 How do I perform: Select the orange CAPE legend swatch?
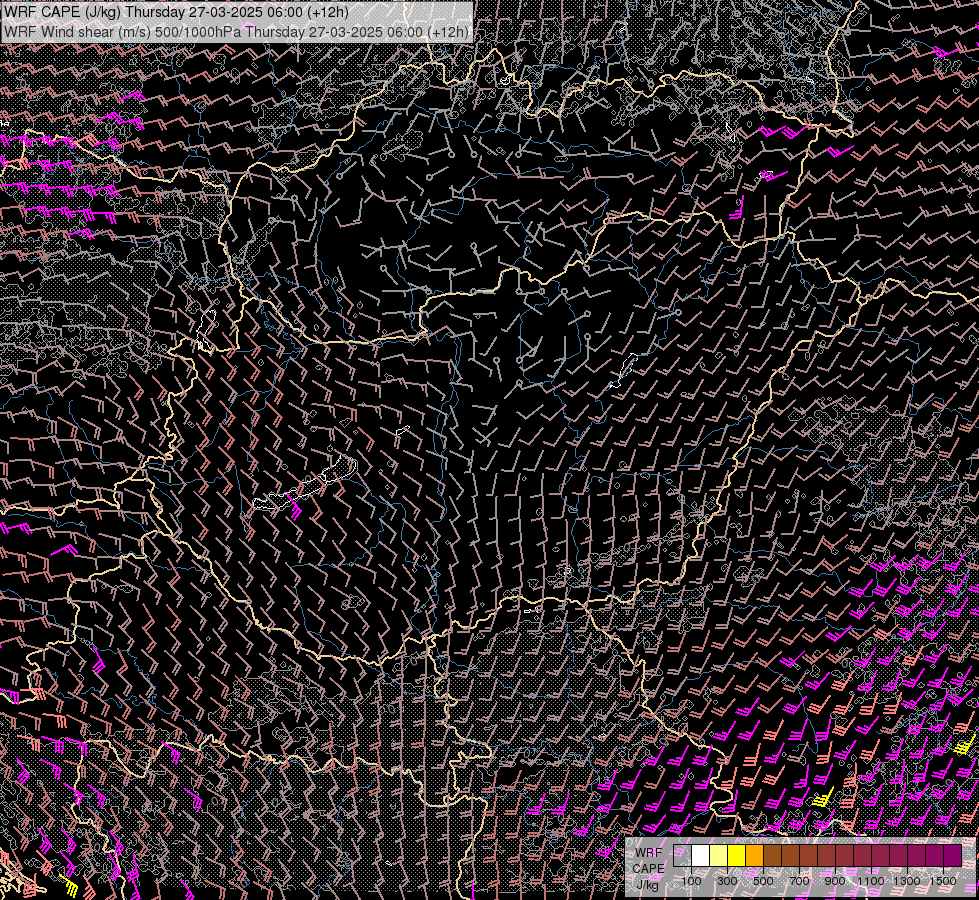click(x=754, y=855)
